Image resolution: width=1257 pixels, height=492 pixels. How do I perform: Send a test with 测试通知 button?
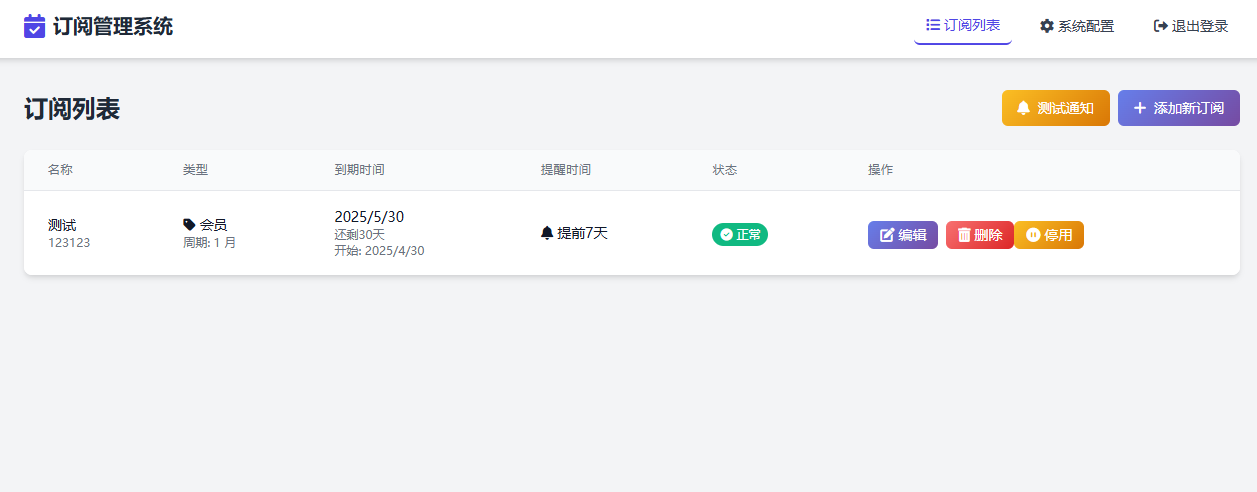[x=1056, y=108]
